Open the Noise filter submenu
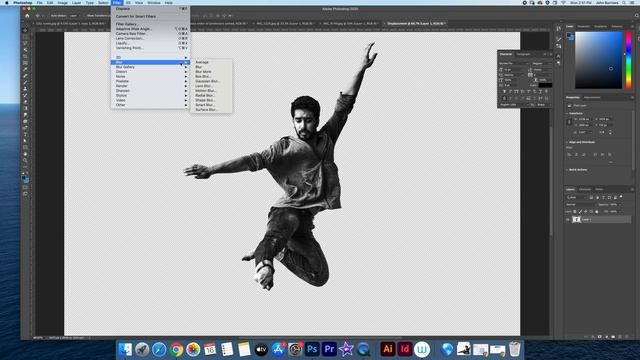Image resolution: width=640 pixels, height=360 pixels. 150,76
